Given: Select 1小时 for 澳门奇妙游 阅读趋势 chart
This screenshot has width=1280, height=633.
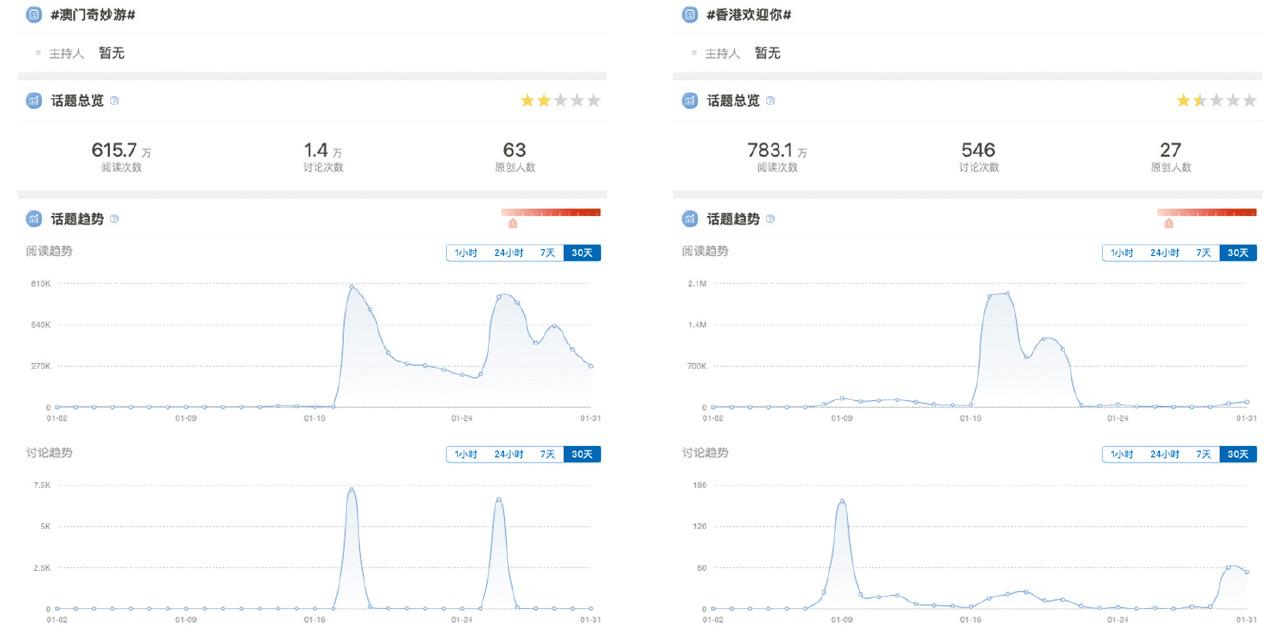Looking at the screenshot, I should point(466,253).
